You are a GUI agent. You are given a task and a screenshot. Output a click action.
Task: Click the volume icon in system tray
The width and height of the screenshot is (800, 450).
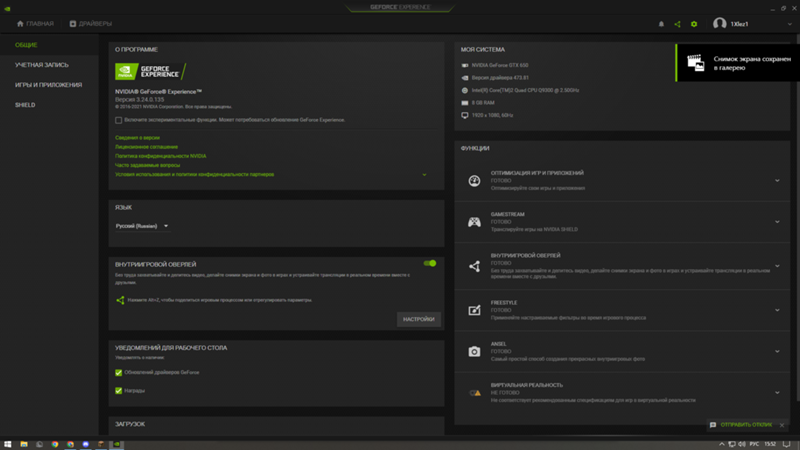742,444
